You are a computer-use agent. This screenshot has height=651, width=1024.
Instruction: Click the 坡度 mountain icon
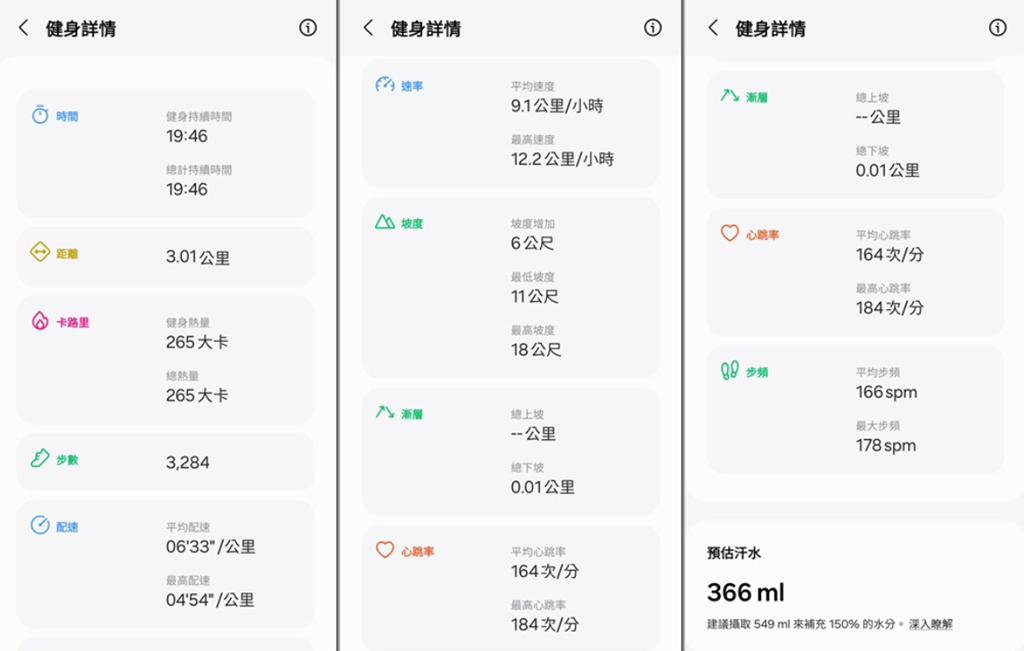[x=385, y=222]
